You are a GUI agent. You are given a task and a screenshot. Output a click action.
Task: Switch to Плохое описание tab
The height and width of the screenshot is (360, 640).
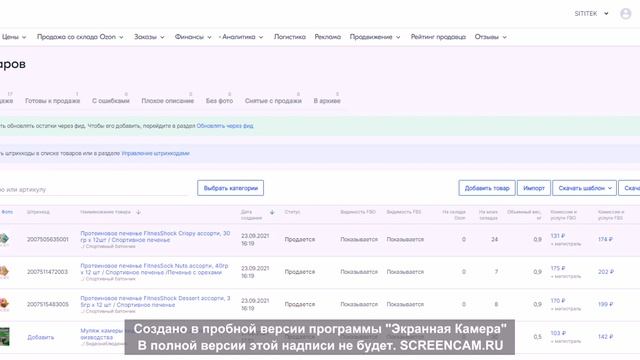[167, 100]
